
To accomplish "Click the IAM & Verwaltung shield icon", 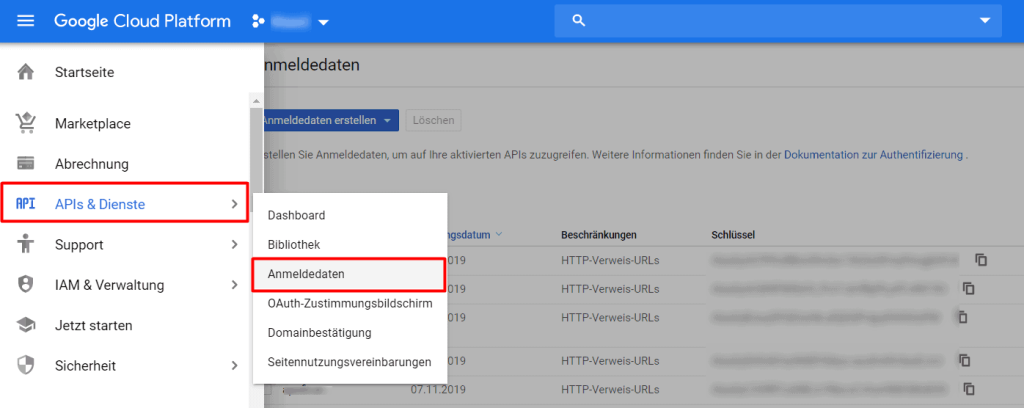I will 25,285.
